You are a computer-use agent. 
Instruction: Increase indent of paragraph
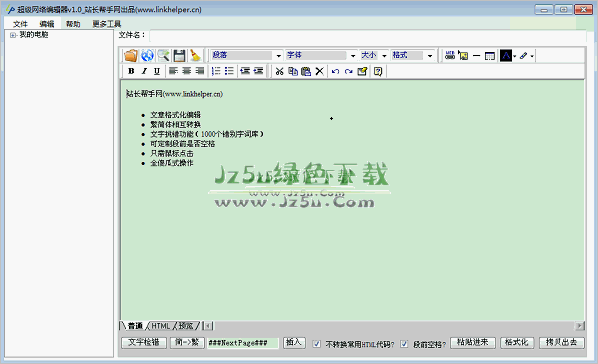pos(258,71)
